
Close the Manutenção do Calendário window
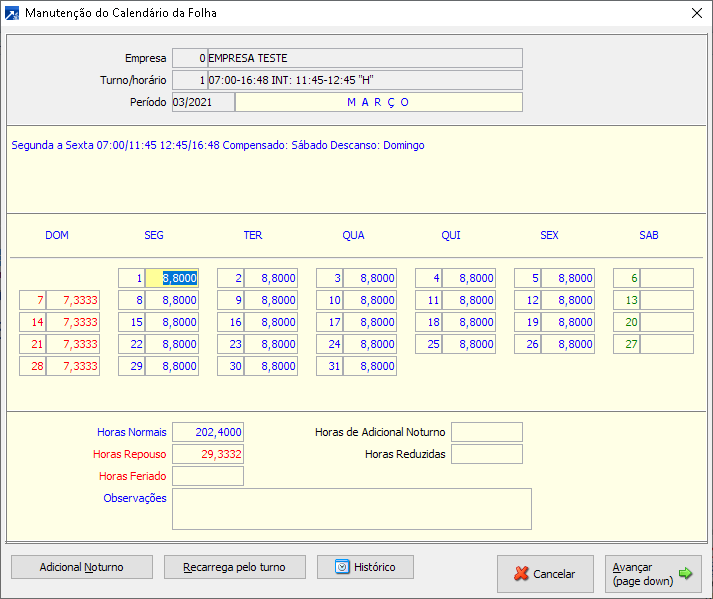pos(696,13)
